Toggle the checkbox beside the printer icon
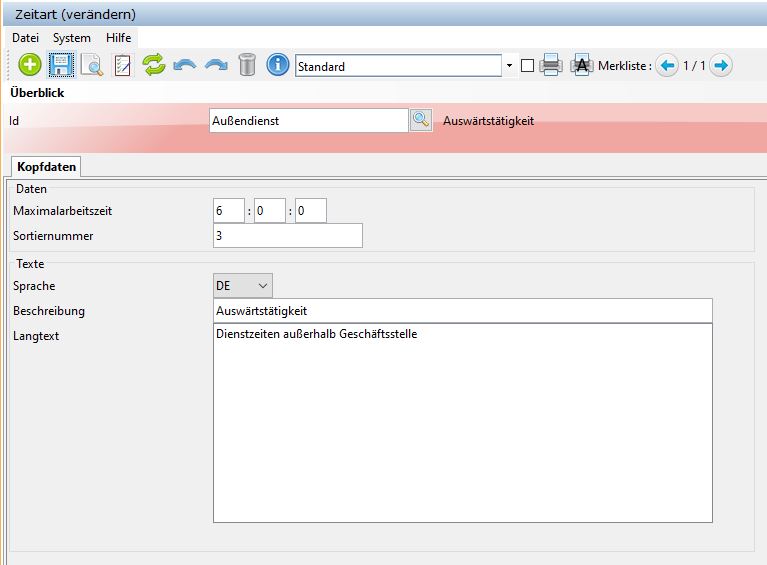This screenshot has width=767, height=565. tap(528, 66)
